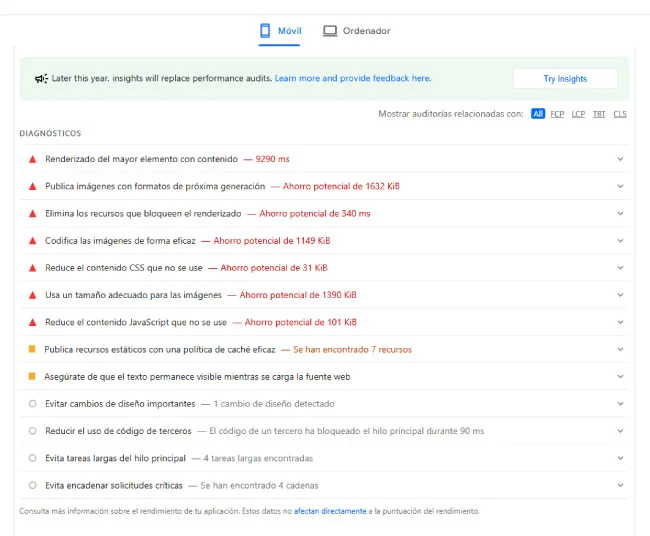
Task: Click the mobile phone icon in the Móvil tab
Action: pos(265,31)
